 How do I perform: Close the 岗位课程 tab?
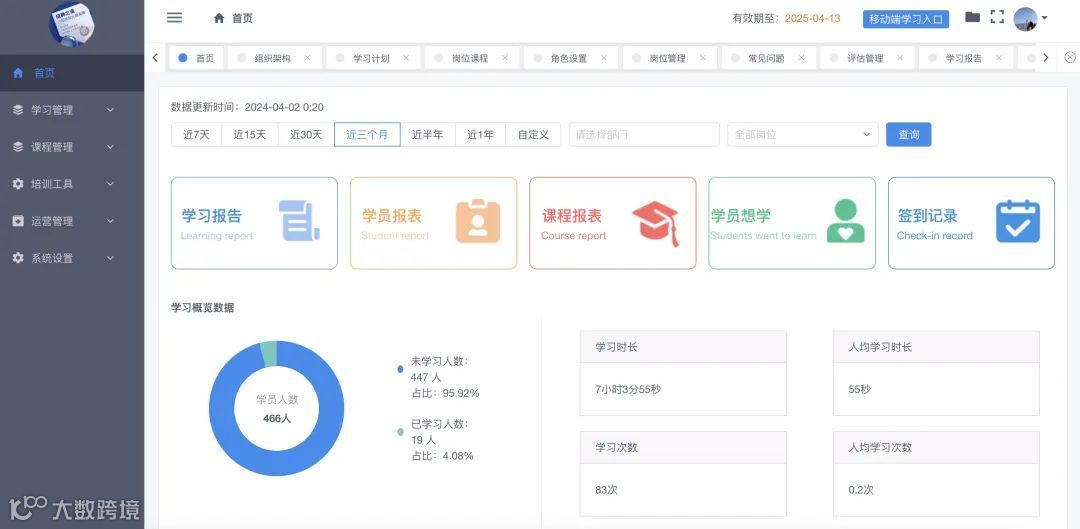coord(505,58)
